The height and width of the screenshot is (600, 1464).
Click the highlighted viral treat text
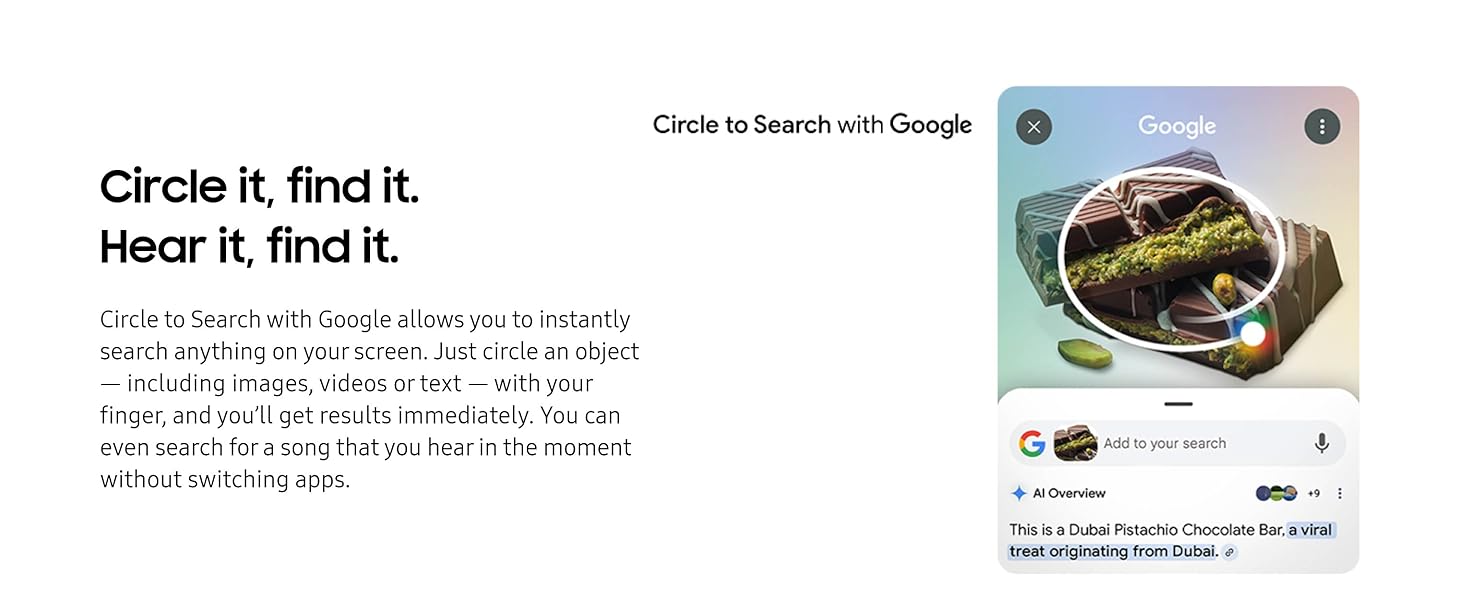coord(1172,541)
